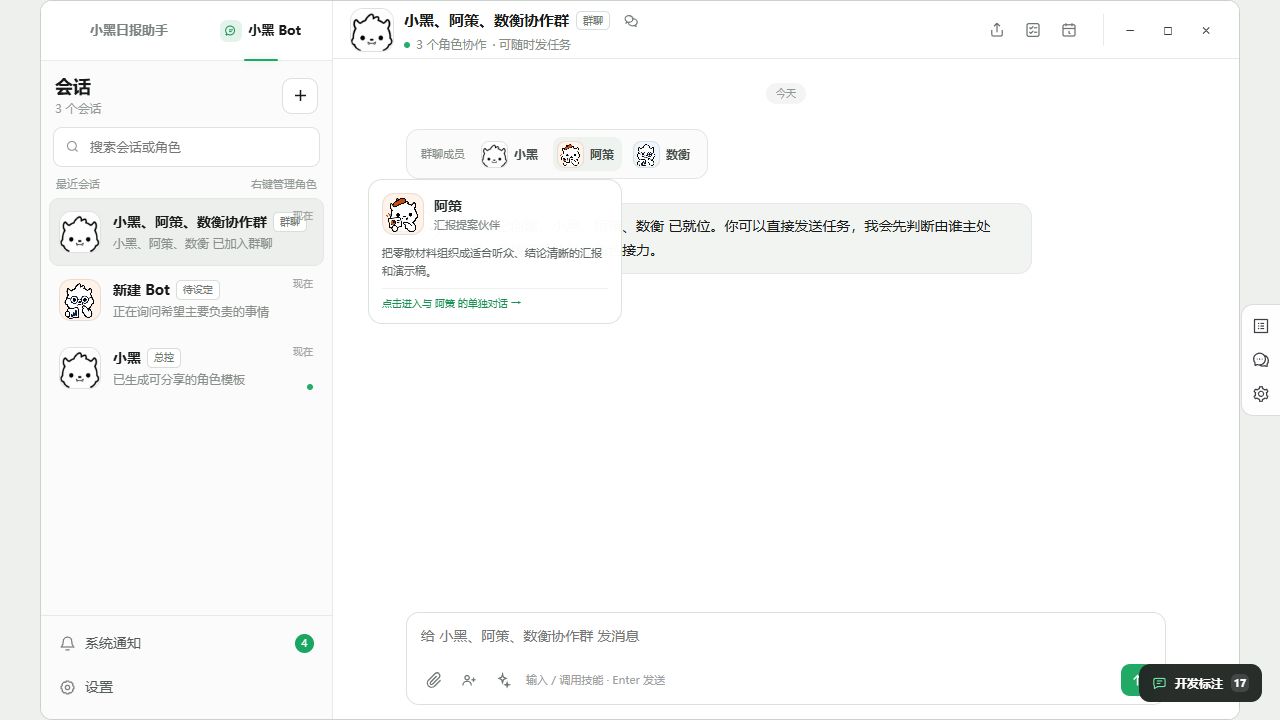The height and width of the screenshot is (720, 1280).
Task: Open the skills sparkle icon in the input toolbar
Action: tap(504, 680)
